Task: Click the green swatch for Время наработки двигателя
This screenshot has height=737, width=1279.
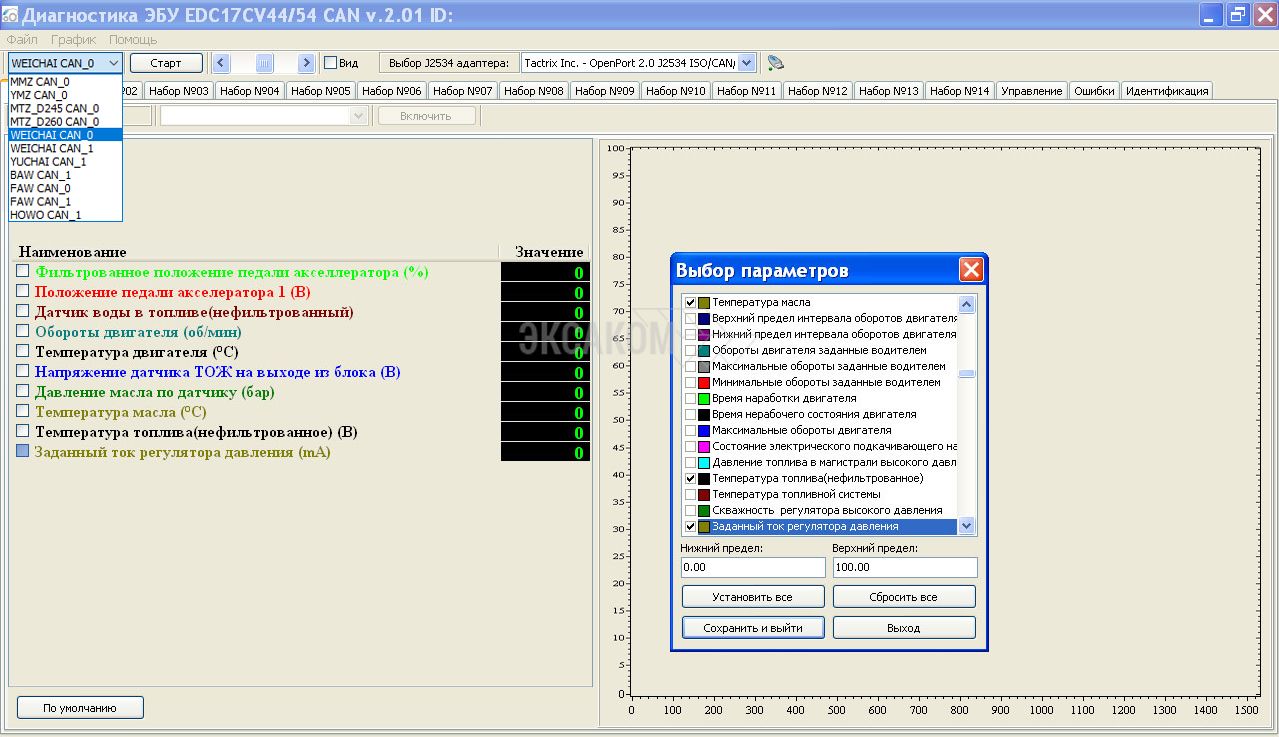Action: pyautogui.click(x=704, y=398)
